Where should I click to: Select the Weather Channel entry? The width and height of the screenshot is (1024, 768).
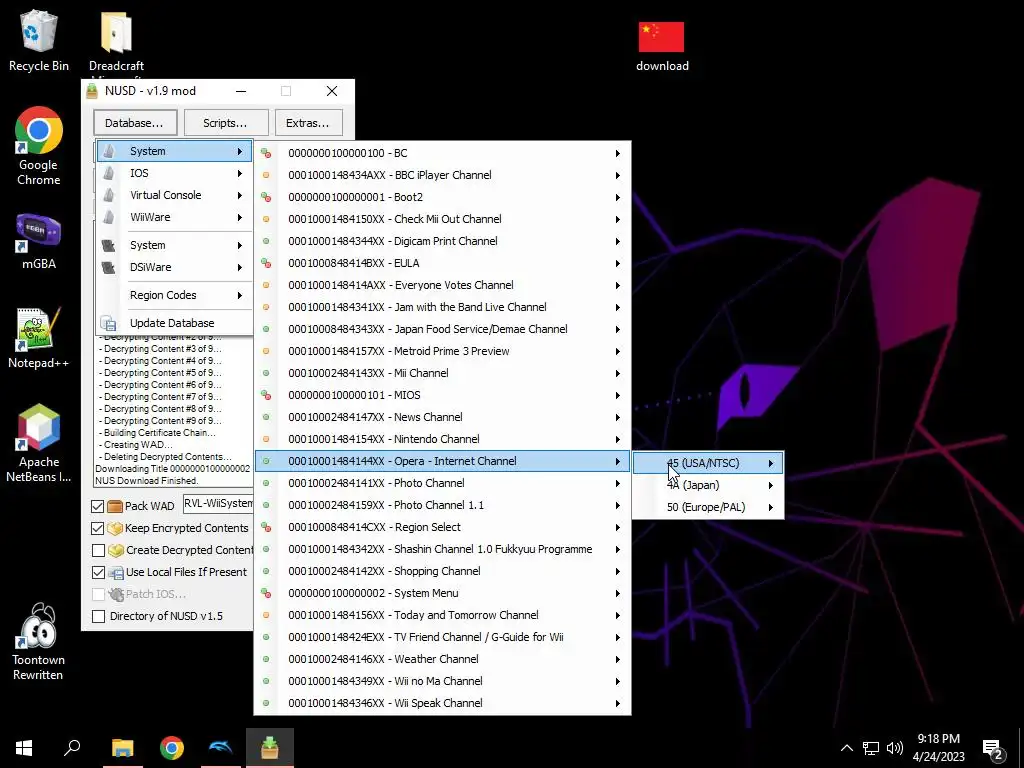pos(442,659)
